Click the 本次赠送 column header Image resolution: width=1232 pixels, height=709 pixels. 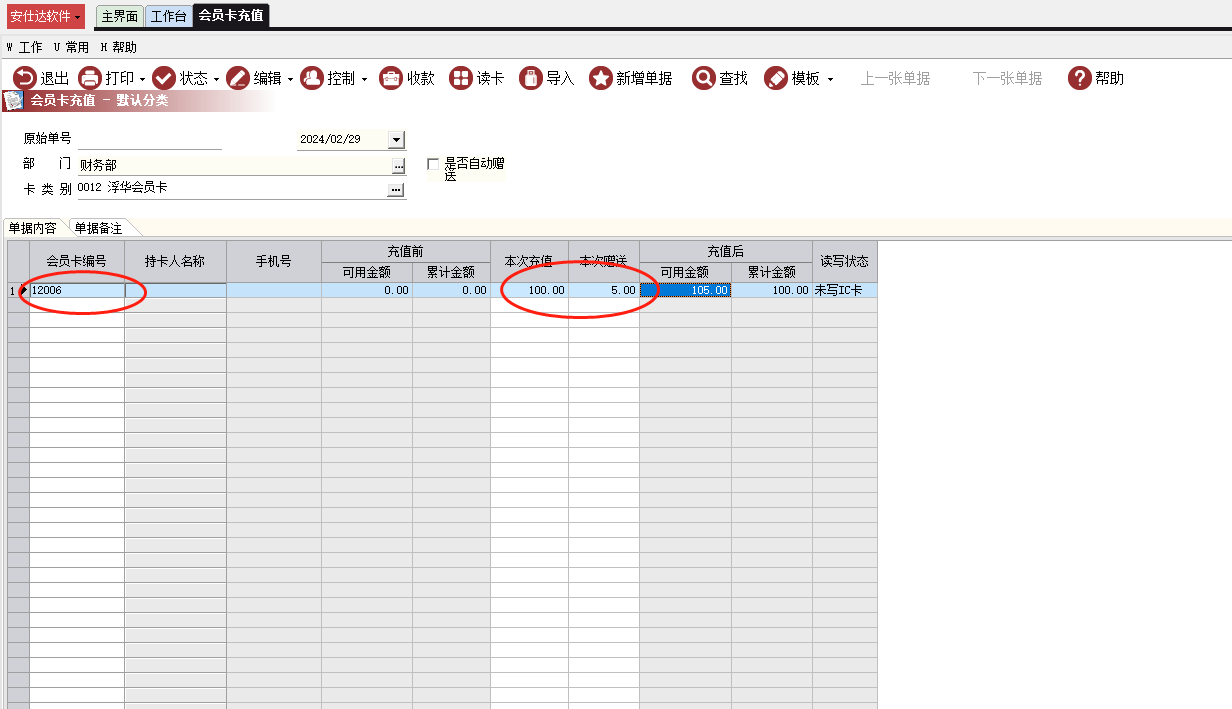coord(604,261)
